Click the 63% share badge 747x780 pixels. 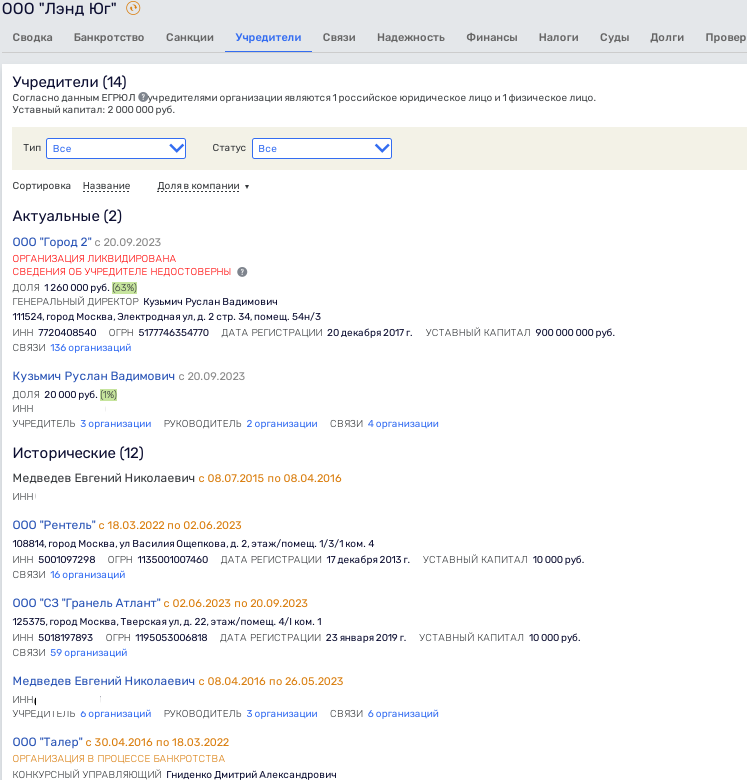click(125, 288)
